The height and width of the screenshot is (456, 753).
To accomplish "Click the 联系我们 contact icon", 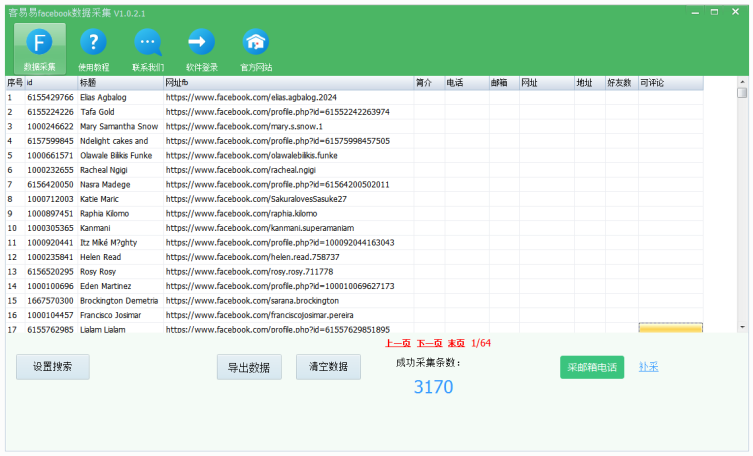I will click(148, 48).
